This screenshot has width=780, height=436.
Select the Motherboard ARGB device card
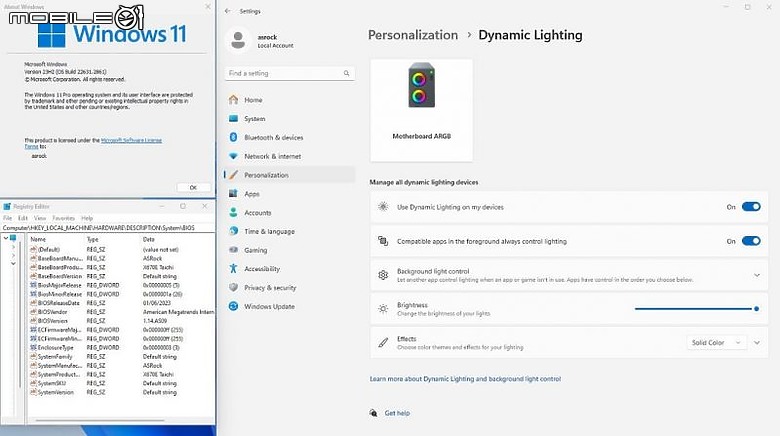[421, 110]
